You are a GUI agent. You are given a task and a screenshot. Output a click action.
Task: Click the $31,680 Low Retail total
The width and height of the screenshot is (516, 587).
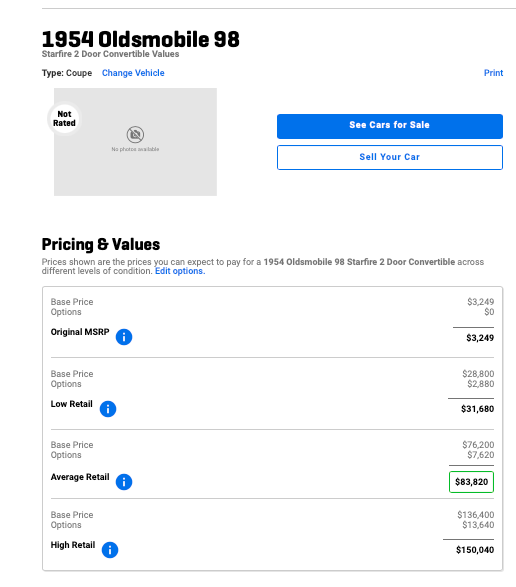tap(477, 409)
